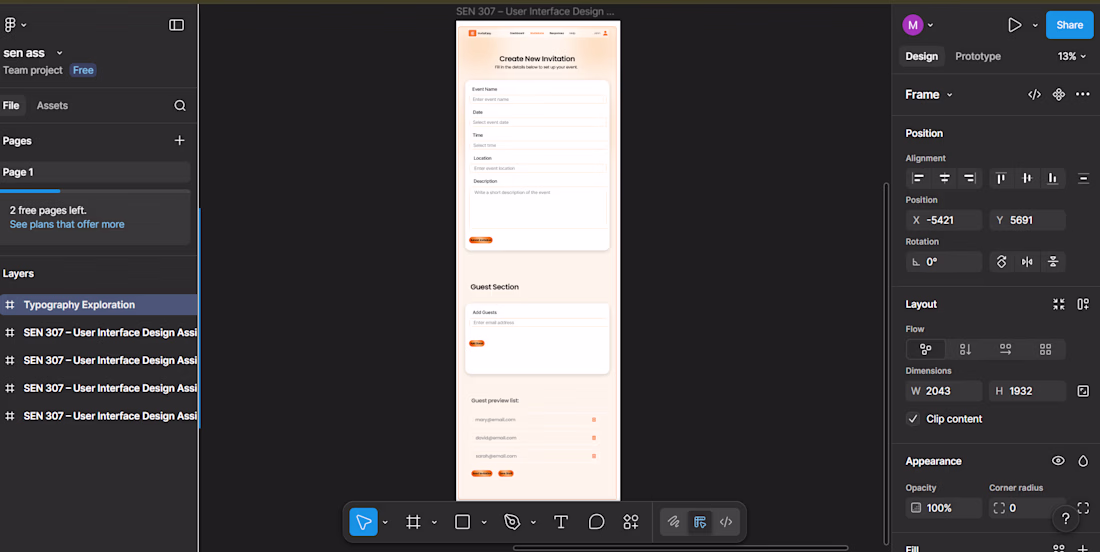The height and width of the screenshot is (552, 1100).
Task: Open the help question mark button
Action: click(x=1066, y=519)
